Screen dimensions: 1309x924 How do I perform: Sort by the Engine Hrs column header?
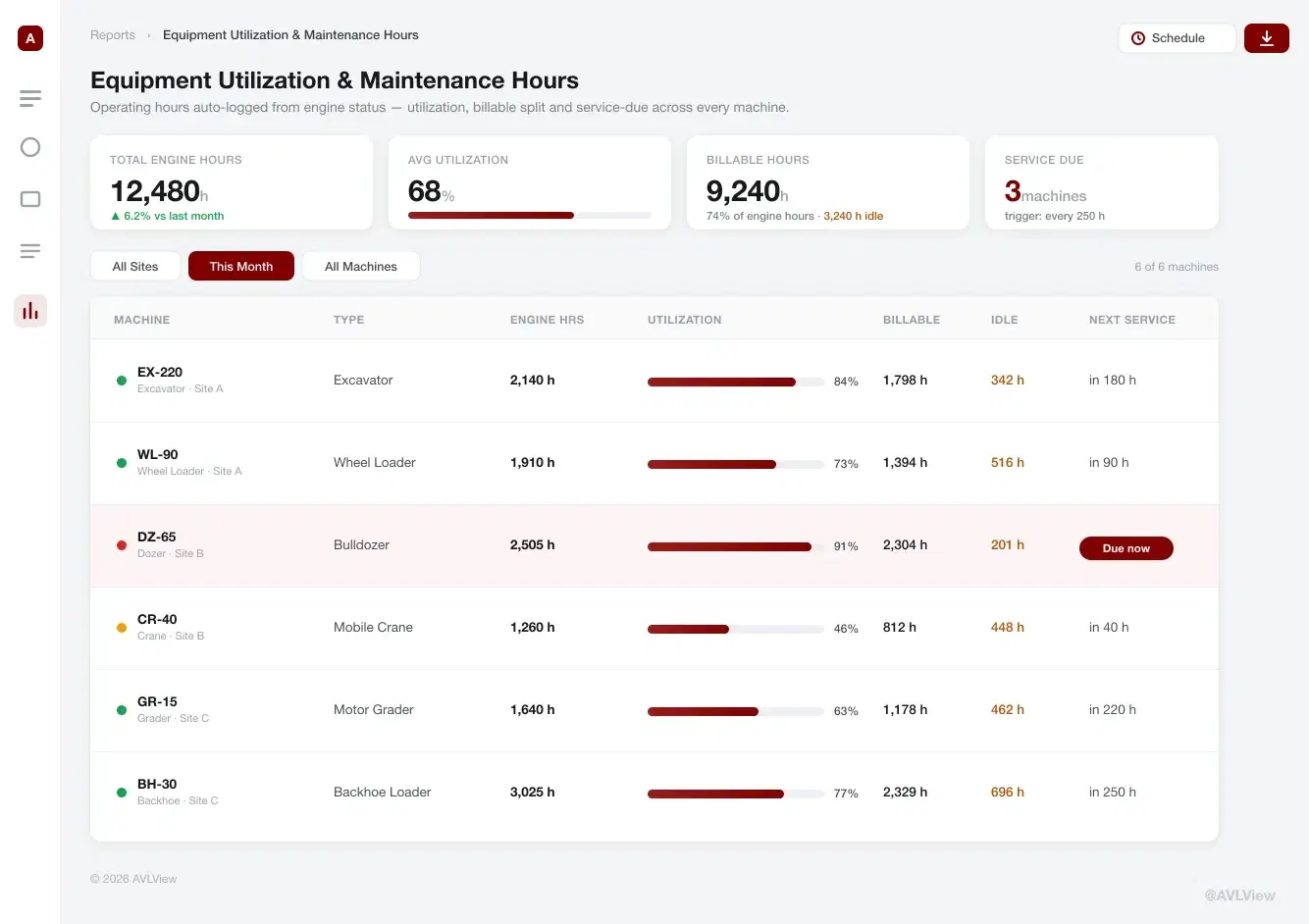(547, 320)
